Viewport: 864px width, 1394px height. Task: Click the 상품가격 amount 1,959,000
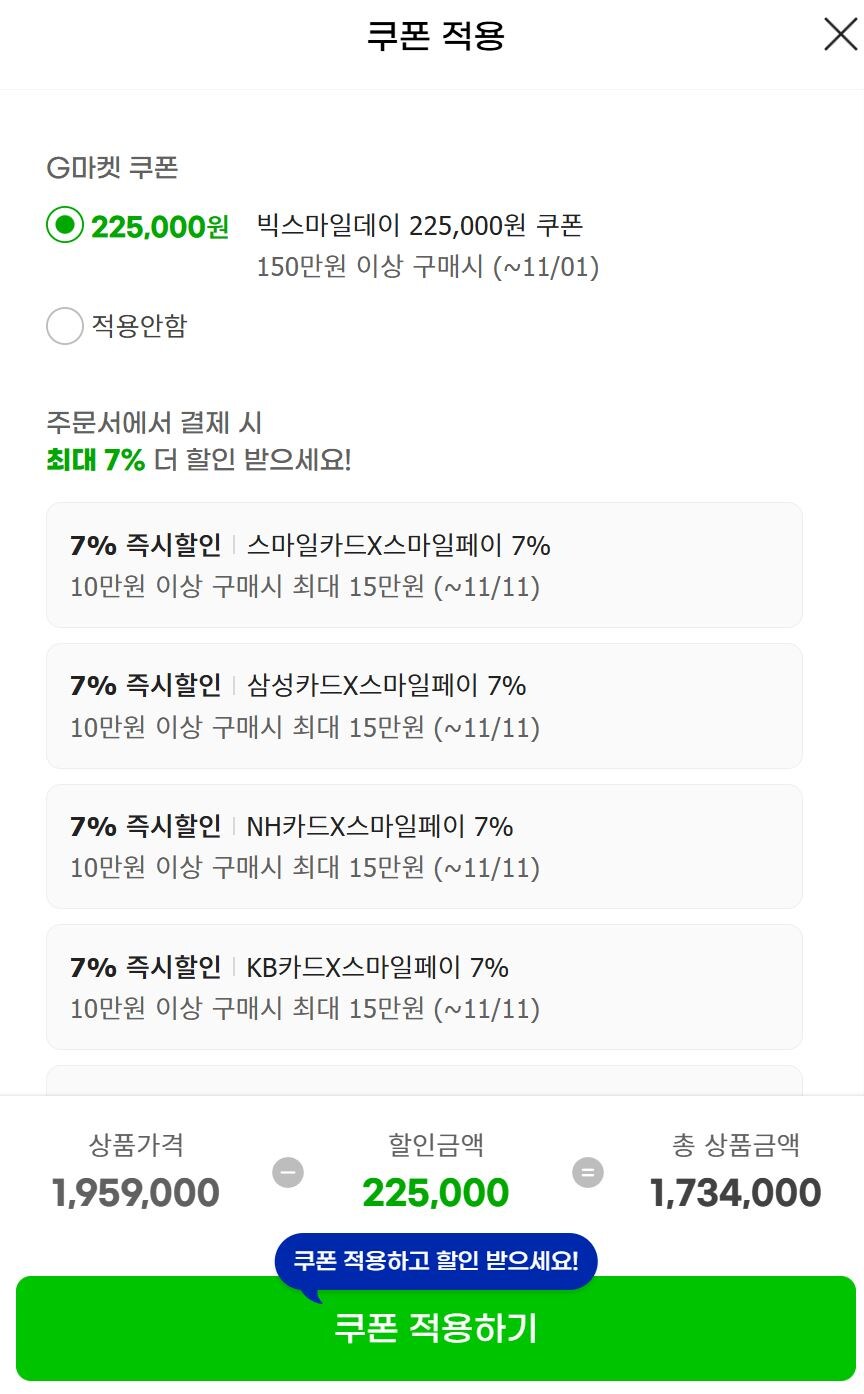click(x=136, y=1192)
